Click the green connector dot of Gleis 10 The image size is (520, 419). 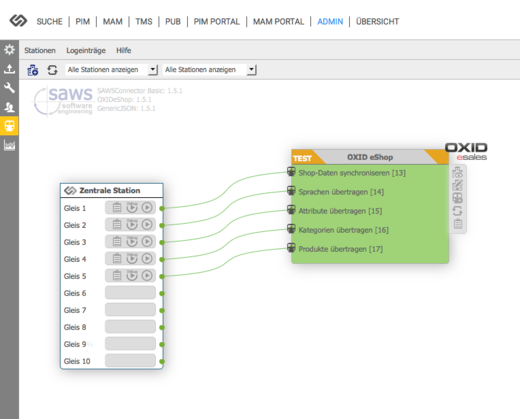(x=162, y=361)
